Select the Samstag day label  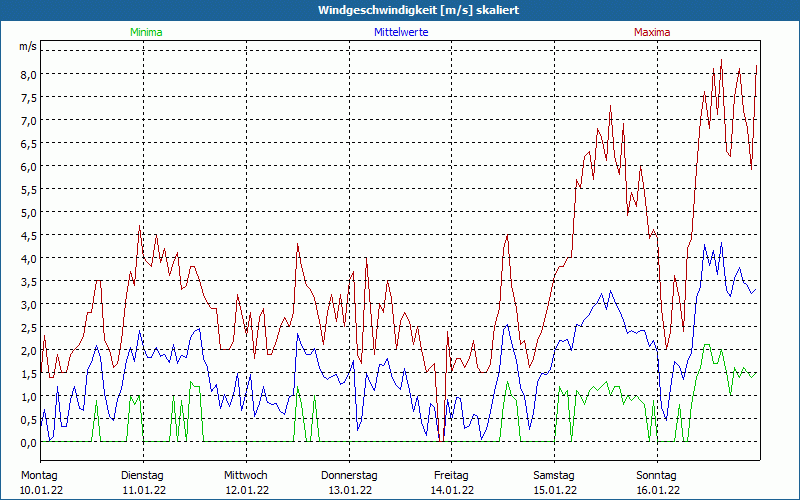(554, 475)
